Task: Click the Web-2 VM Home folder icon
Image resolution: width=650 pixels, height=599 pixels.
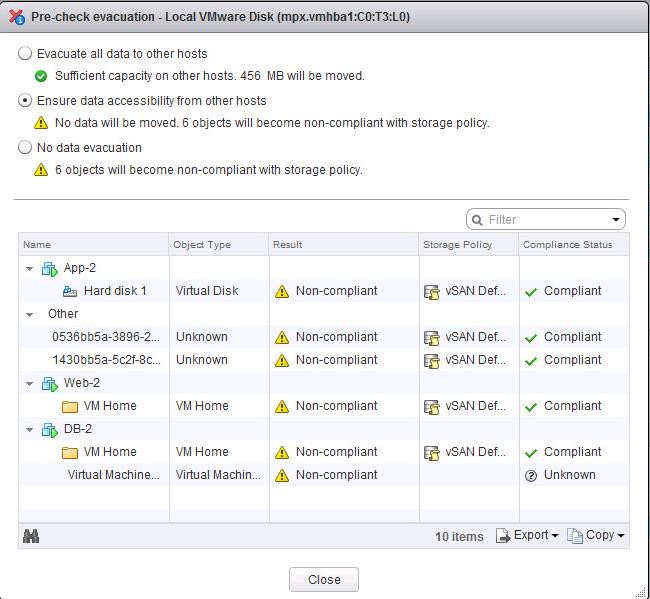Action: pyautogui.click(x=70, y=407)
